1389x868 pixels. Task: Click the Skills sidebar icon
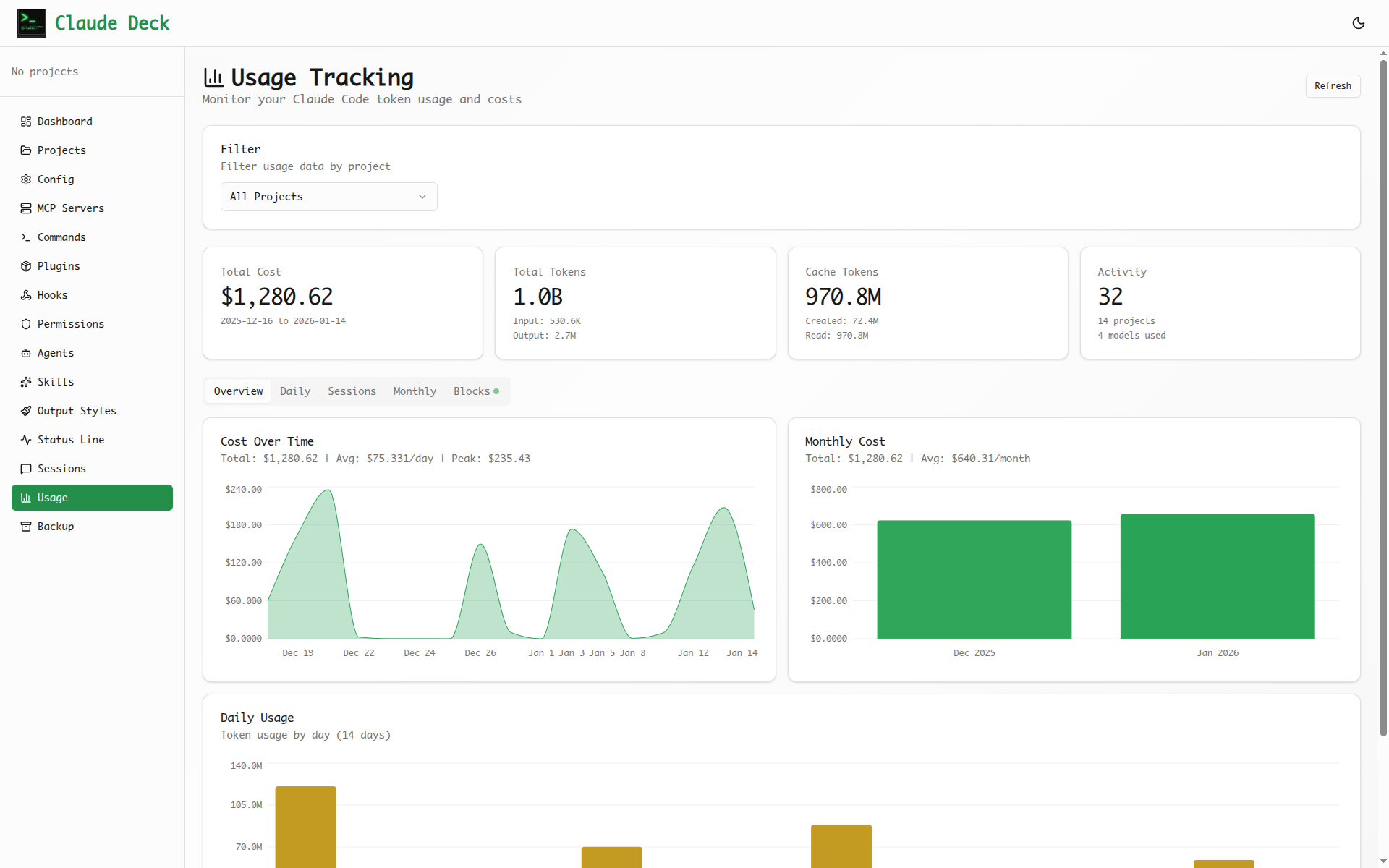click(x=25, y=381)
